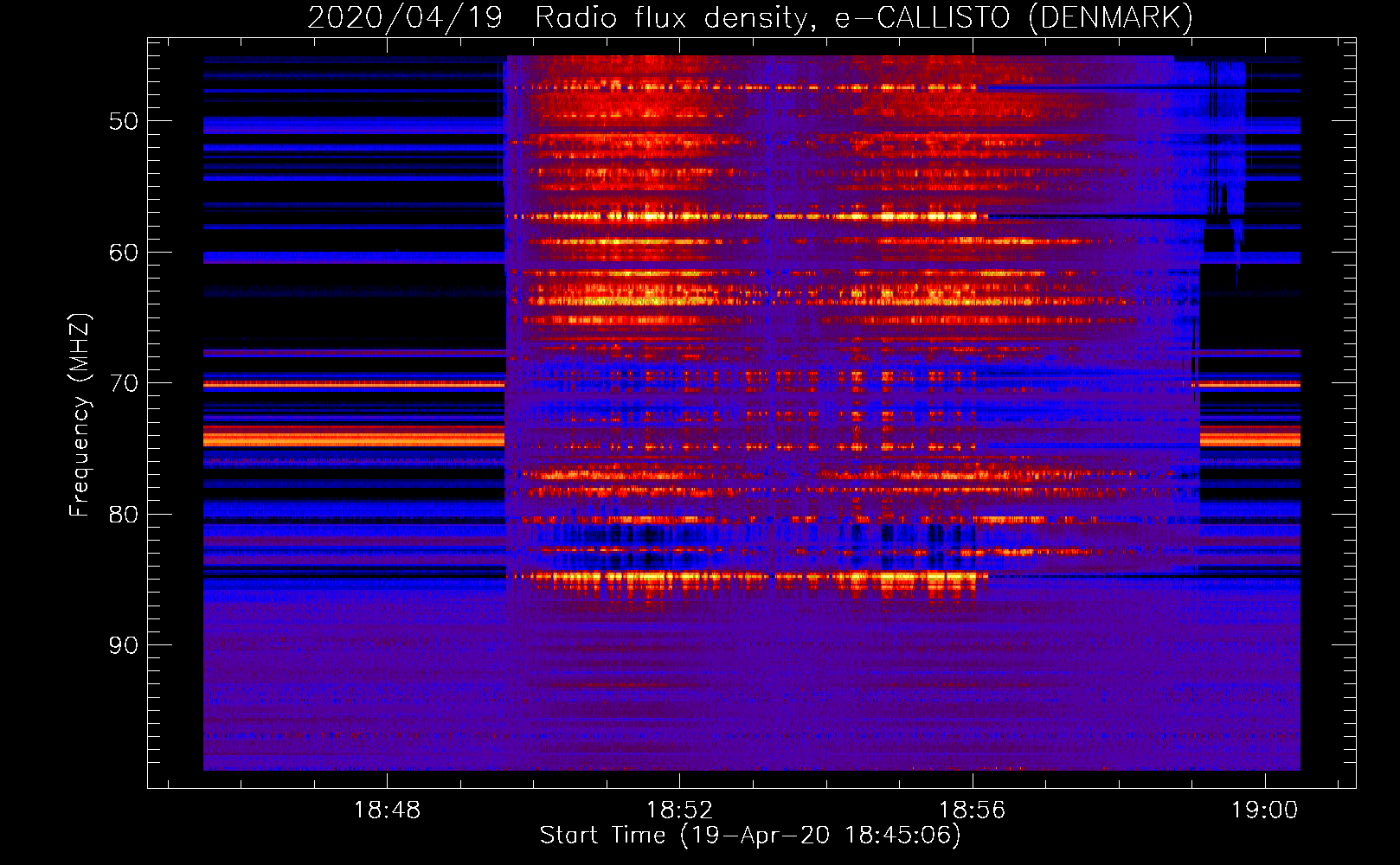The width and height of the screenshot is (1400, 865).
Task: Click the 18:56 time tick label
Action: click(x=972, y=810)
